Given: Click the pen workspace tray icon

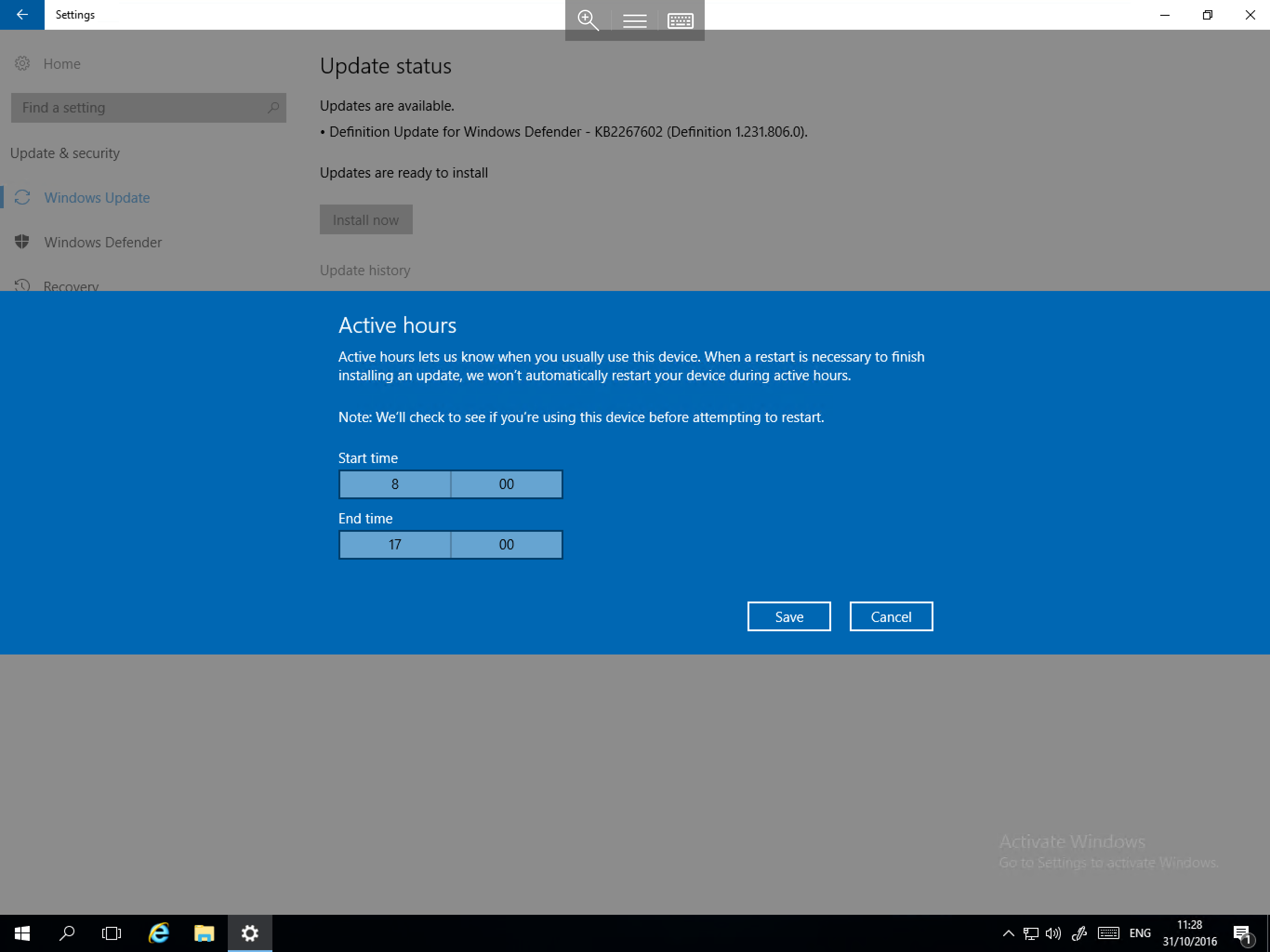Looking at the screenshot, I should tap(1079, 933).
